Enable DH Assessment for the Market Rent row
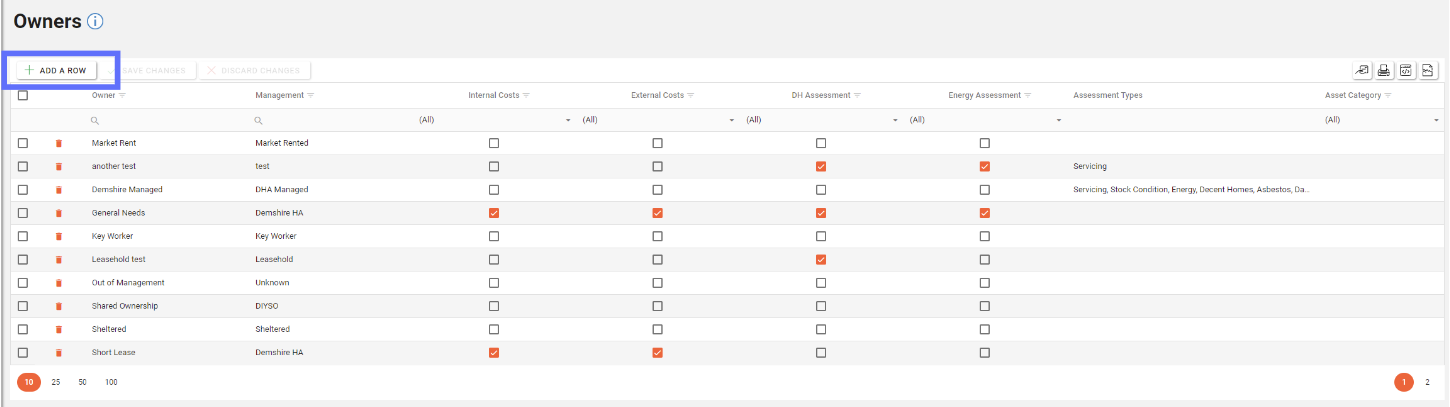 coord(821,143)
